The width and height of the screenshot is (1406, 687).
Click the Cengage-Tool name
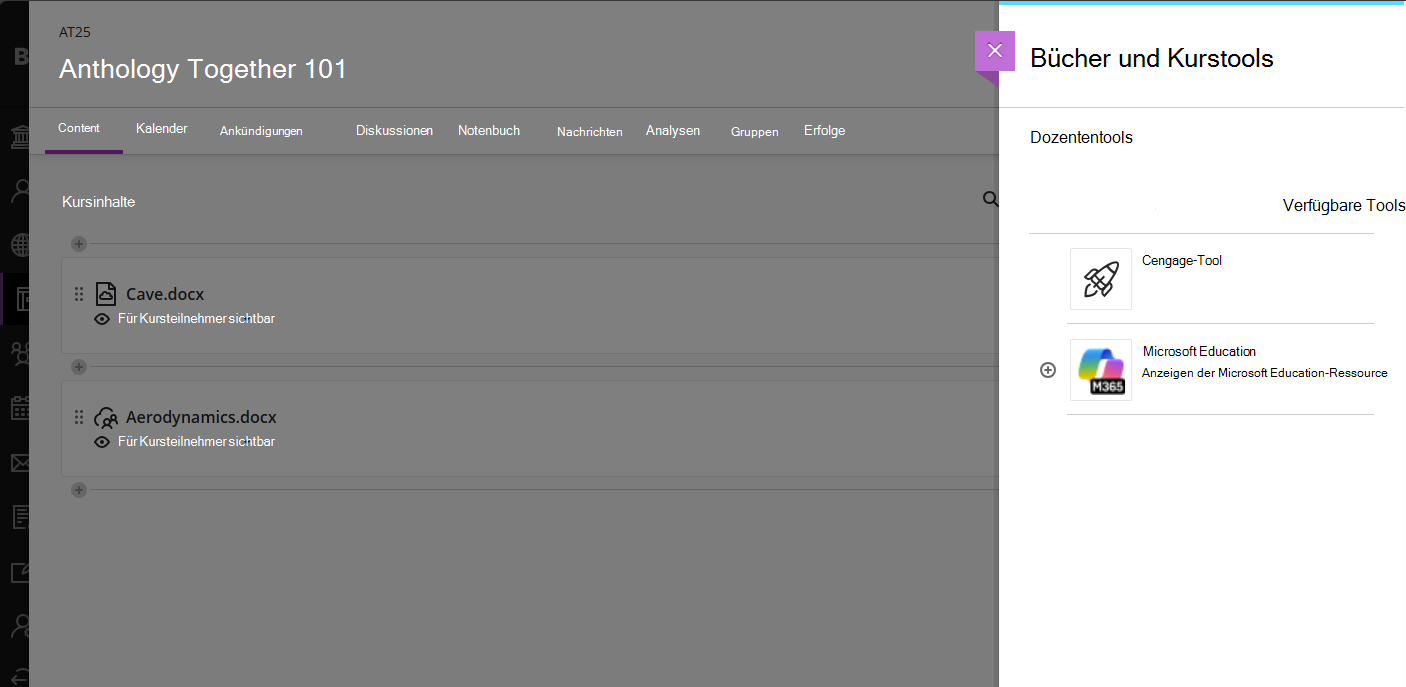1182,260
